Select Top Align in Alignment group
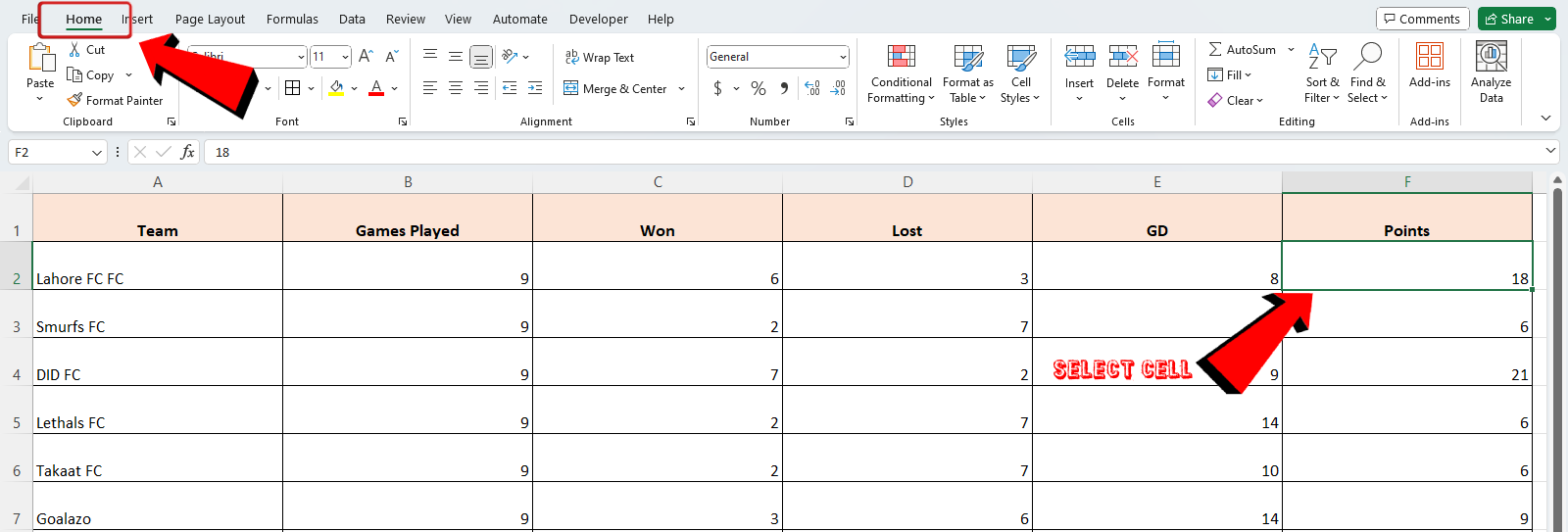 (430, 57)
